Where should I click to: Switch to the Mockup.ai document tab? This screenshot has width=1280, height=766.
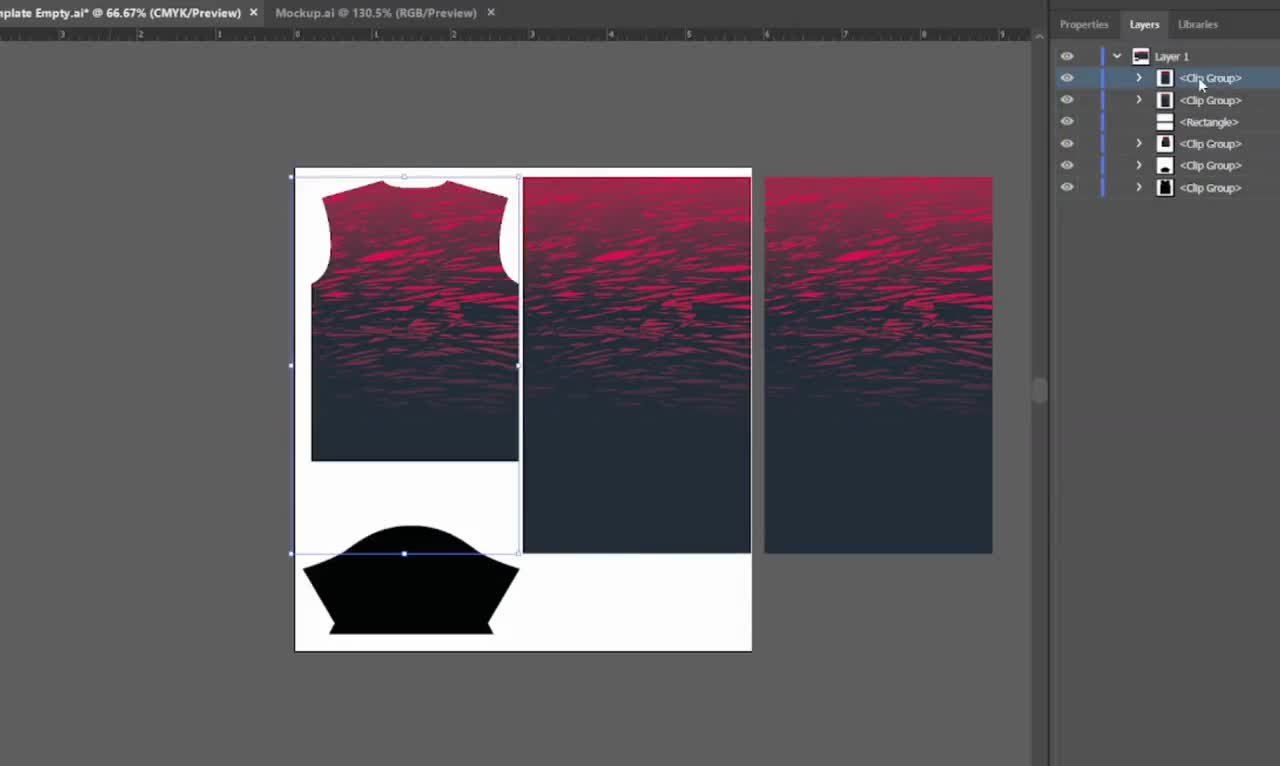[375, 13]
